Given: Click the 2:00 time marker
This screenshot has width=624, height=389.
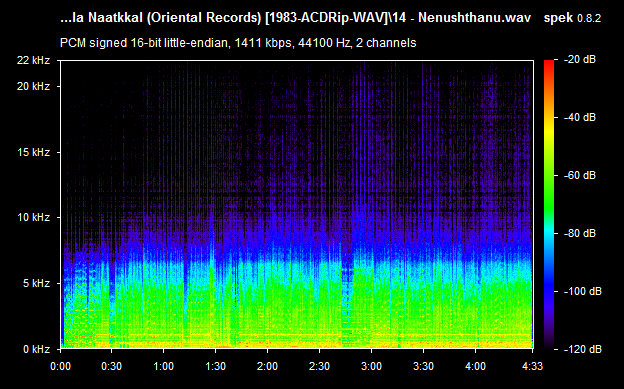Looking at the screenshot, I should coord(267,366).
